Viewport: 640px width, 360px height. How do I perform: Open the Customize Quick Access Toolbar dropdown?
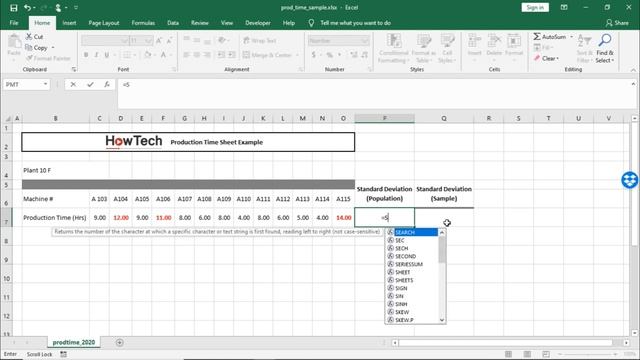click(x=76, y=7)
